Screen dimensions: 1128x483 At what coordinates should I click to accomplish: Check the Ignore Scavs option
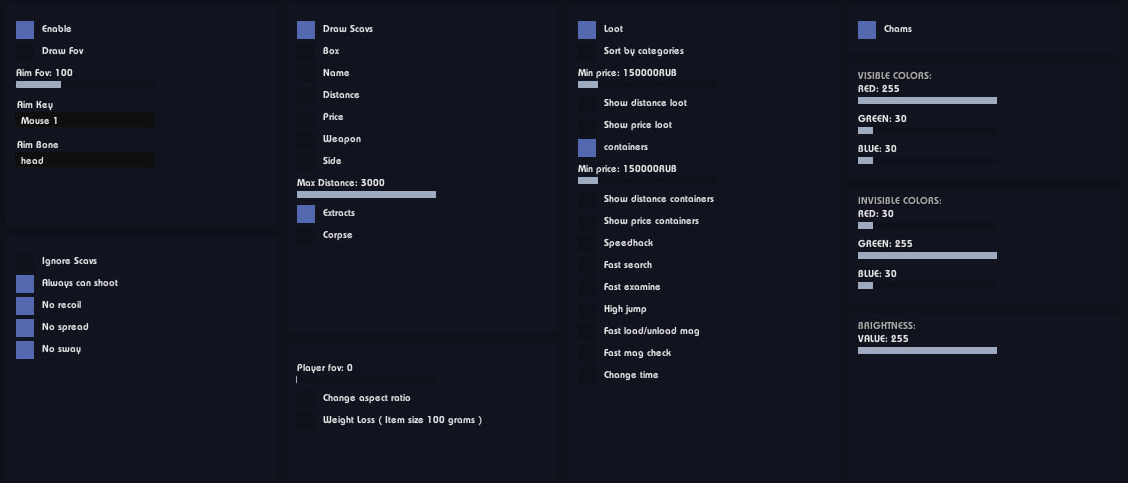[25, 261]
